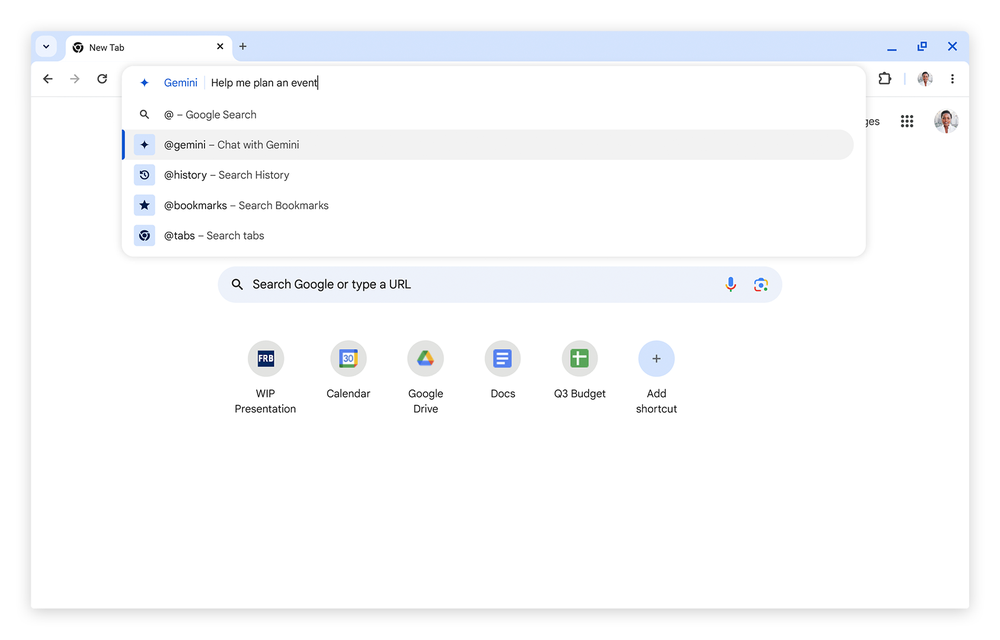Image resolution: width=1000 pixels, height=640 pixels.
Task: Click the Gemini sparkle icon in address bar
Action: pos(145,83)
